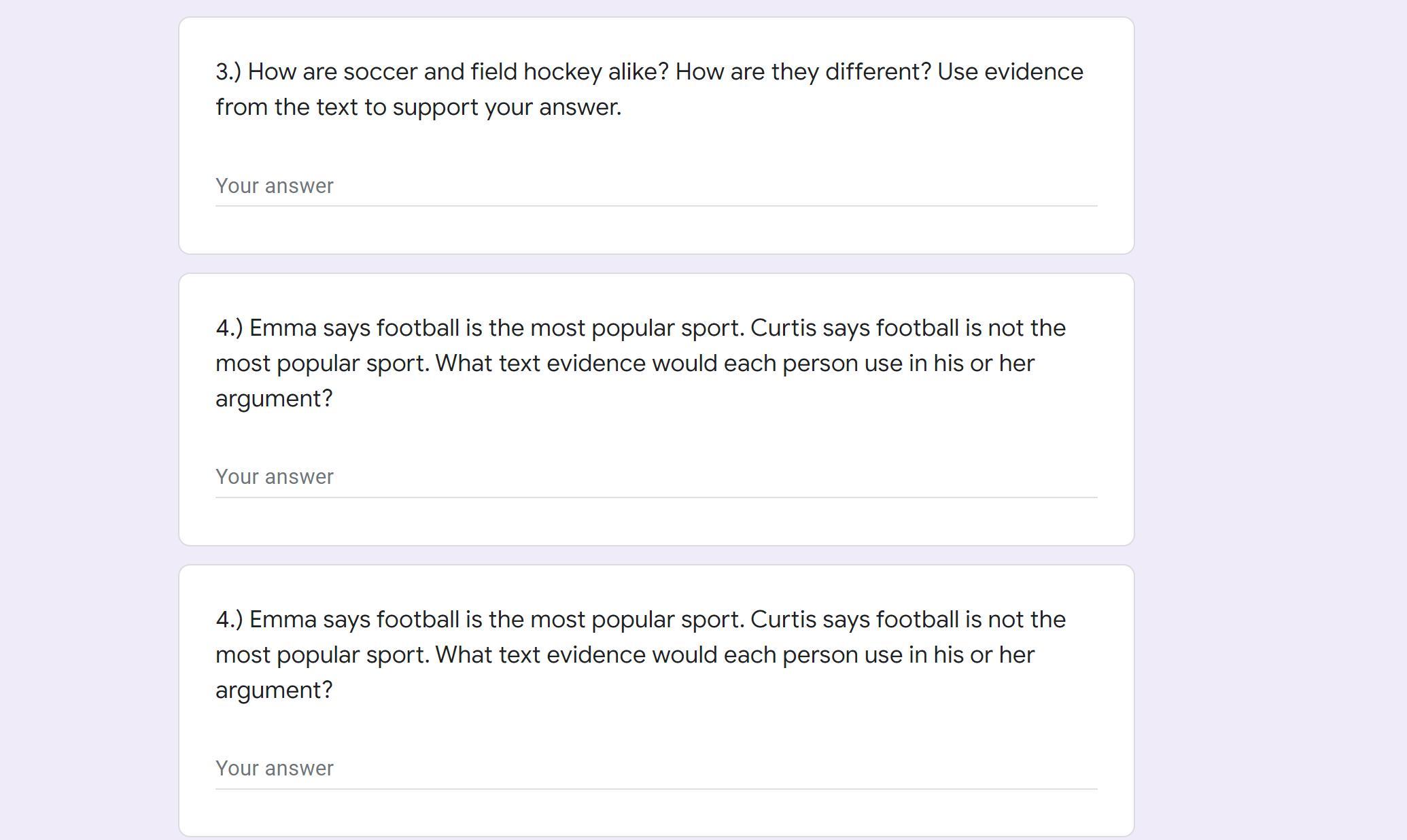
Task: Click the word "different?" in question 3
Action: tap(878, 72)
